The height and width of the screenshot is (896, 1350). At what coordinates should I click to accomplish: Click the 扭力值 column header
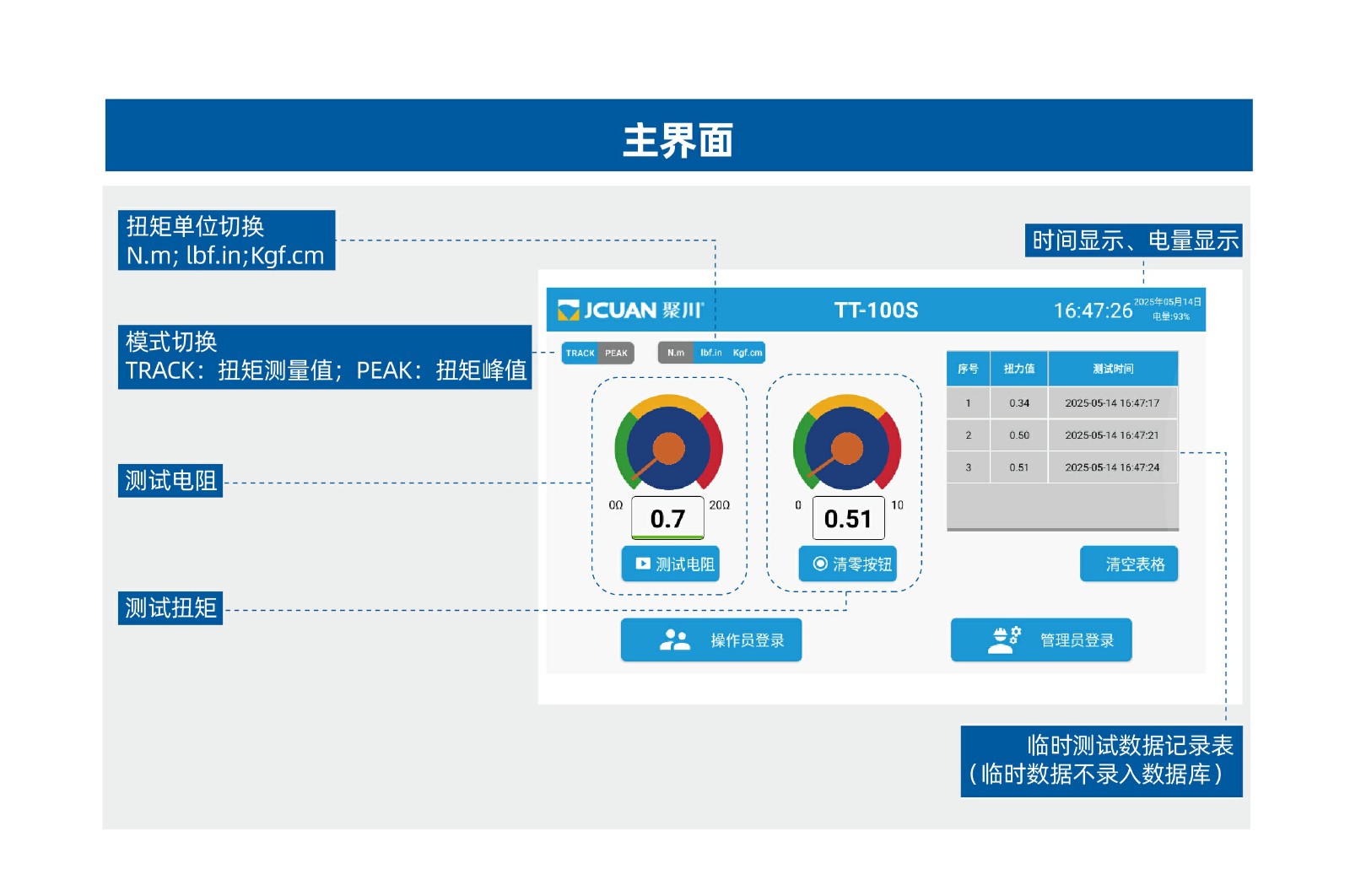[1019, 369]
